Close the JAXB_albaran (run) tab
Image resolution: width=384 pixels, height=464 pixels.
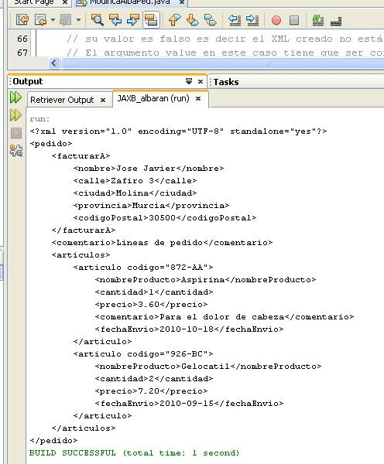[x=198, y=99]
